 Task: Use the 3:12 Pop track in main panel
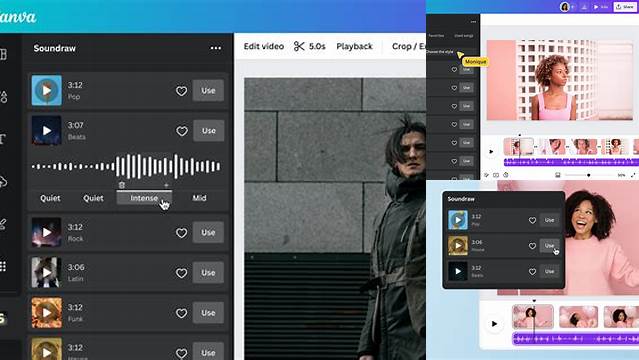coord(208,91)
